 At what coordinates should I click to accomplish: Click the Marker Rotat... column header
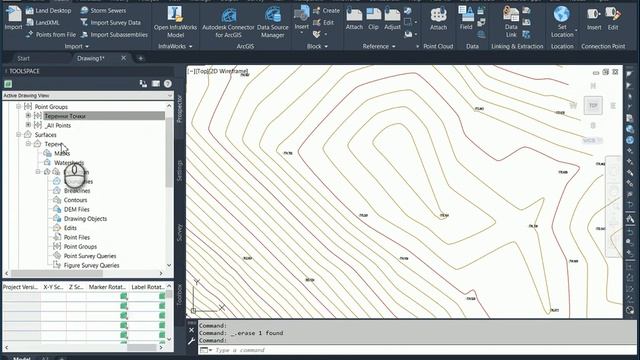[107, 287]
